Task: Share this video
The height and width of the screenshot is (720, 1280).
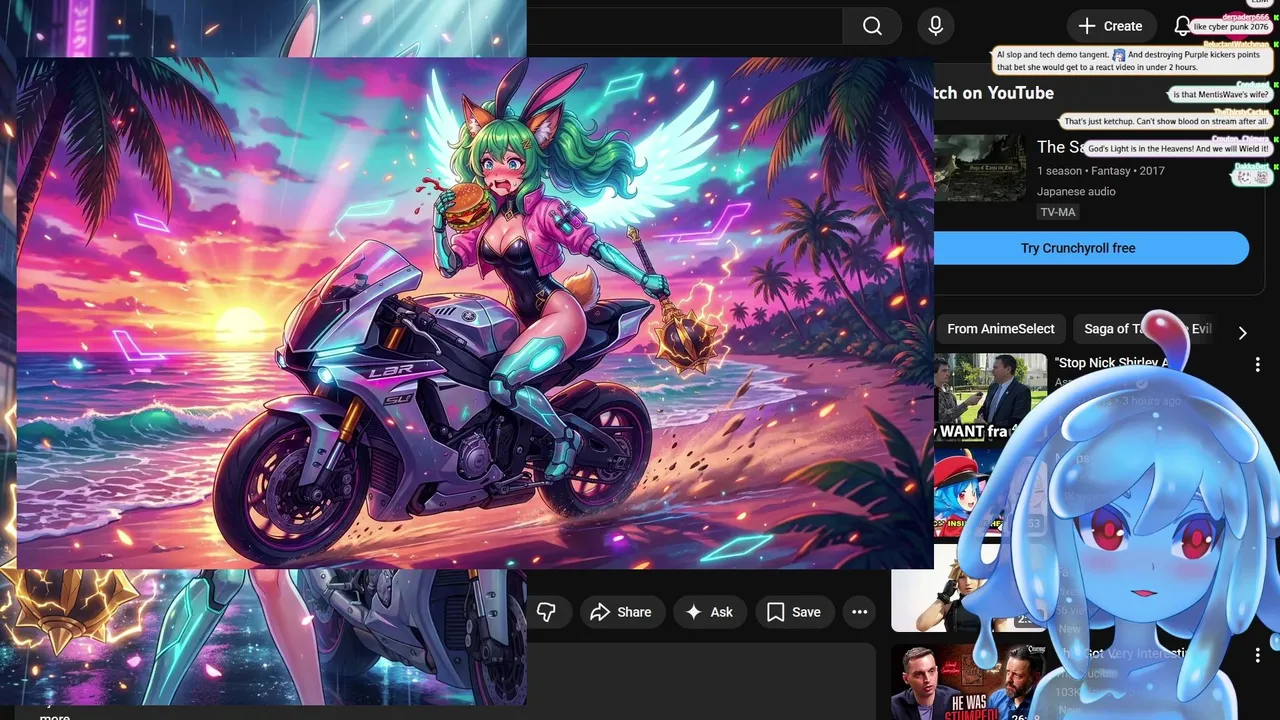Action: pyautogui.click(x=621, y=612)
